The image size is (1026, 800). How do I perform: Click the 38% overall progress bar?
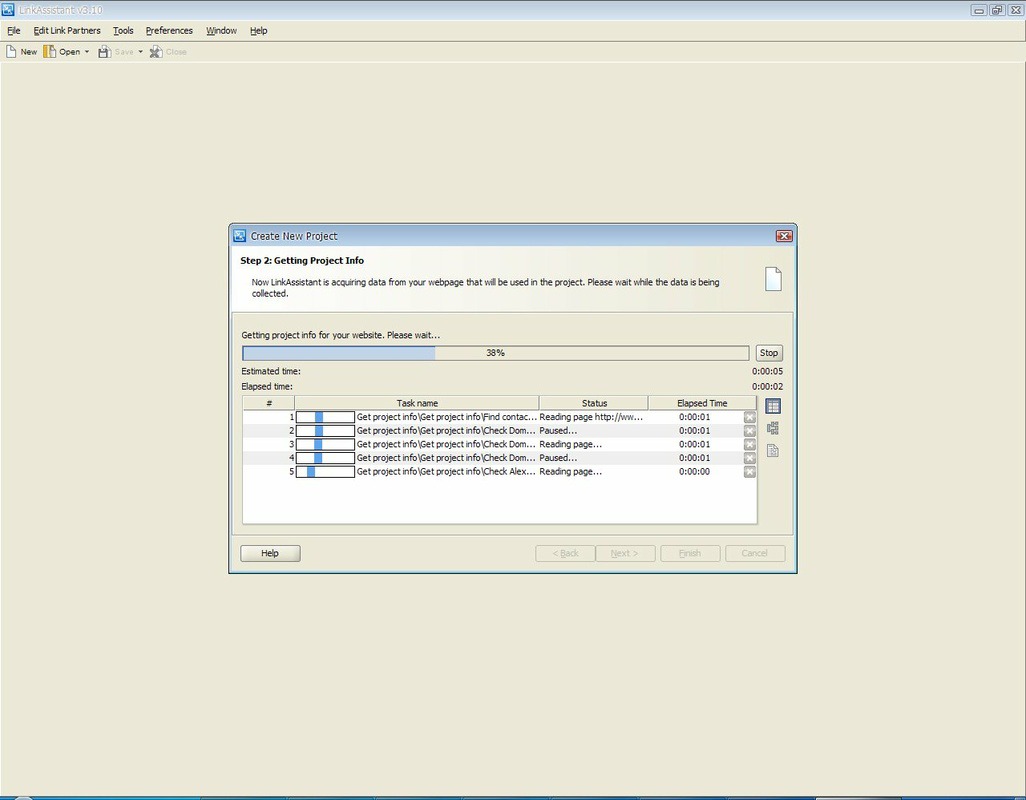[x=495, y=353]
